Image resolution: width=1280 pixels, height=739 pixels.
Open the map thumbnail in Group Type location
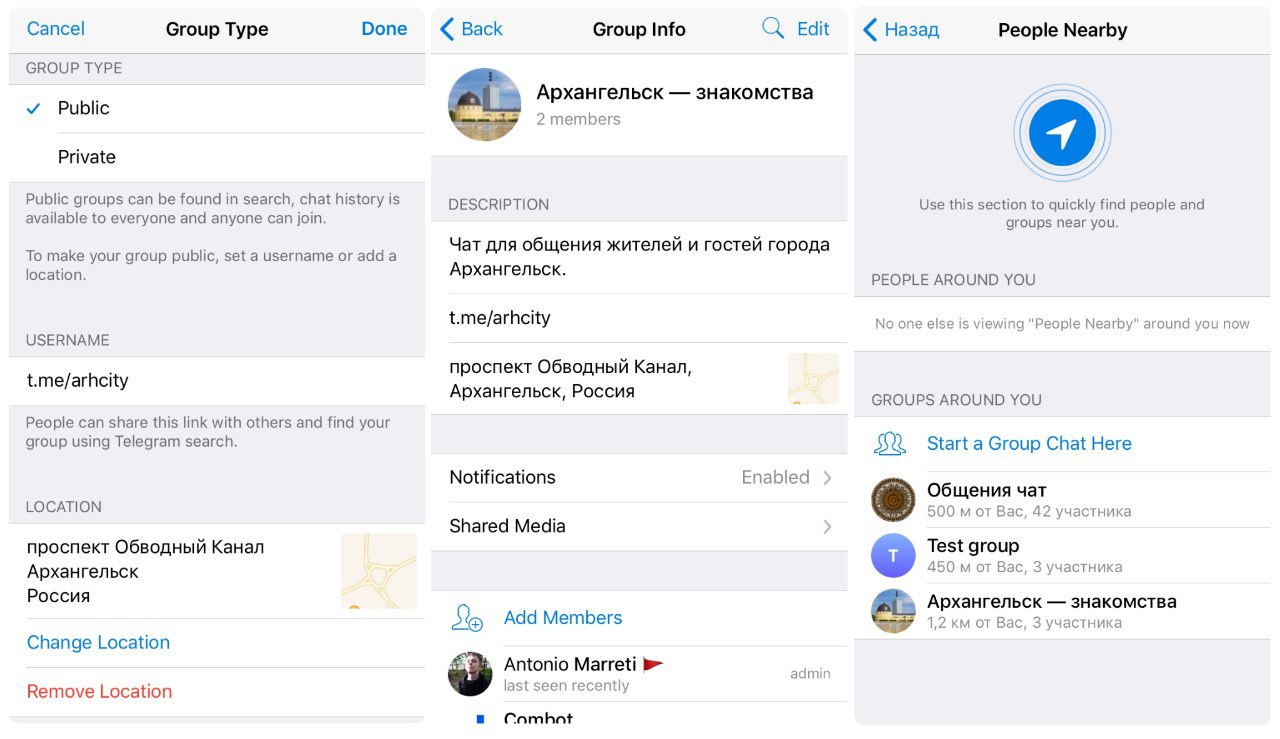tap(379, 571)
